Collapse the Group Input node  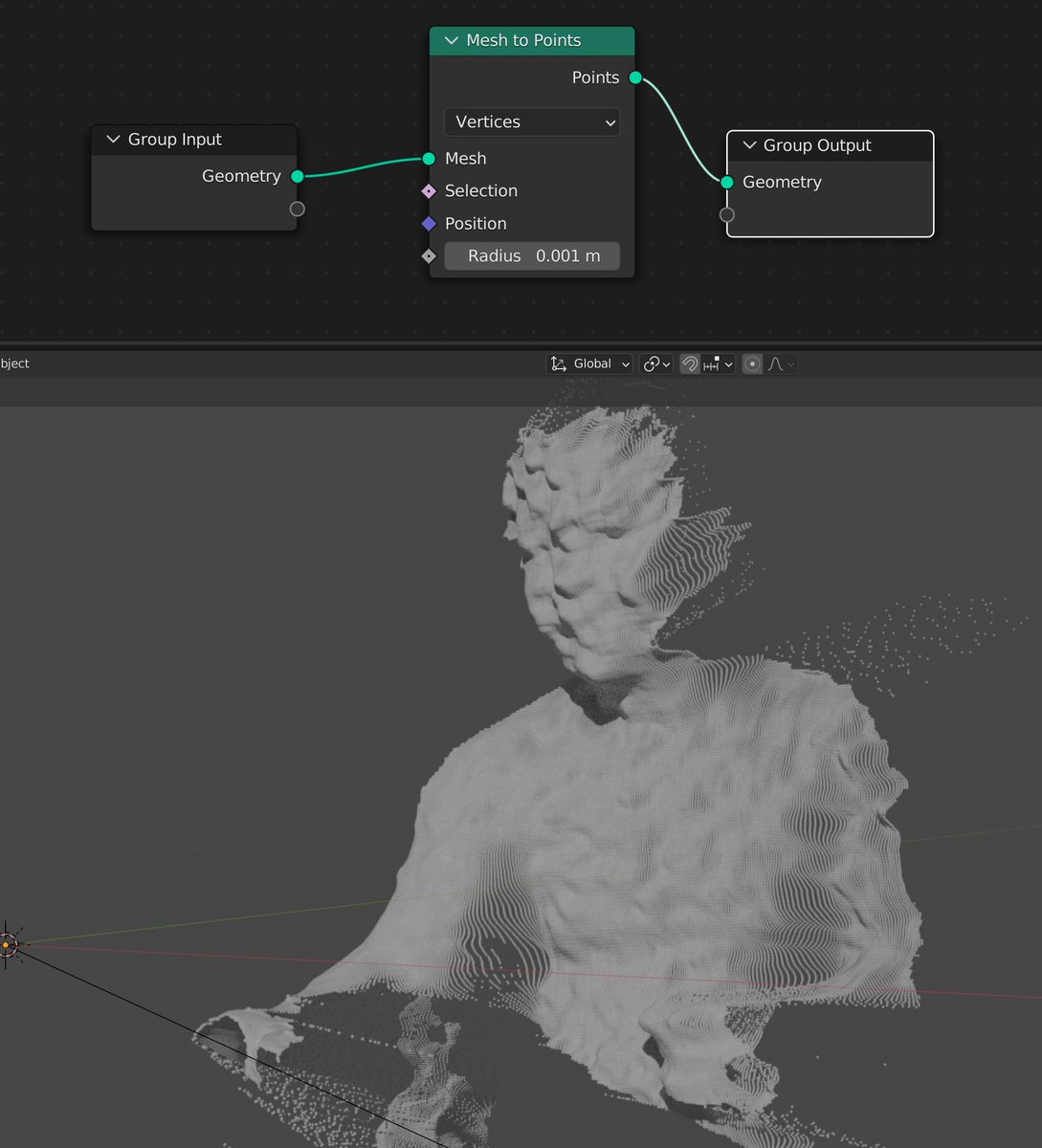pyautogui.click(x=113, y=140)
